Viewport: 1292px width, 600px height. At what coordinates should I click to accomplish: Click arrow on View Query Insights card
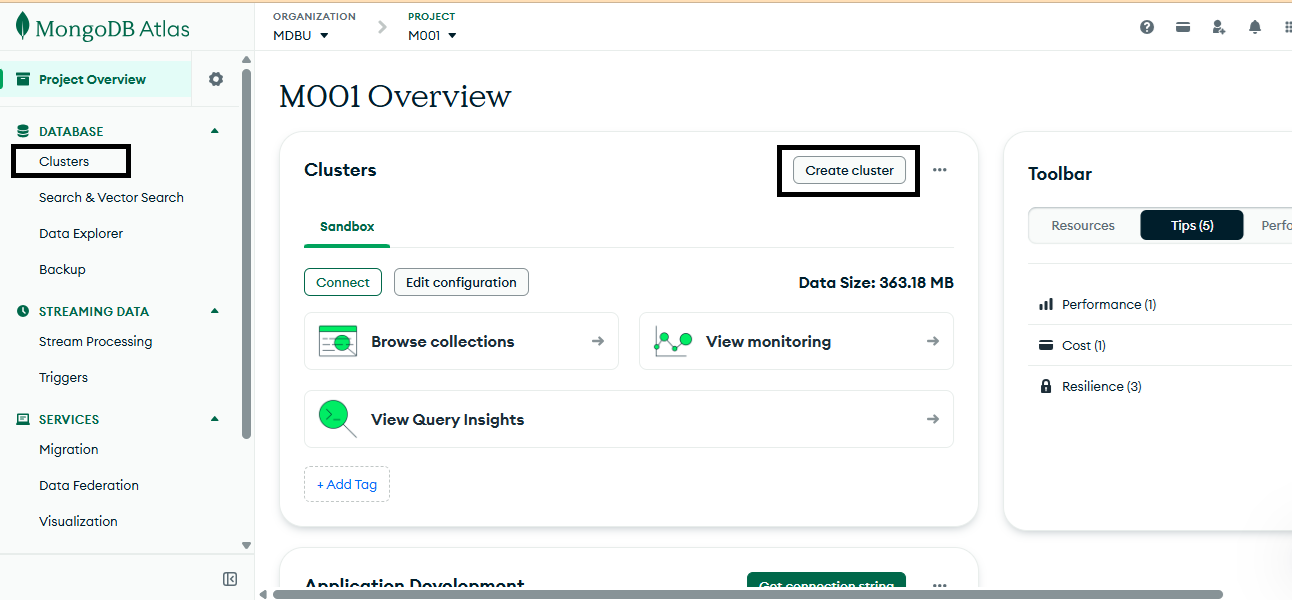933,419
